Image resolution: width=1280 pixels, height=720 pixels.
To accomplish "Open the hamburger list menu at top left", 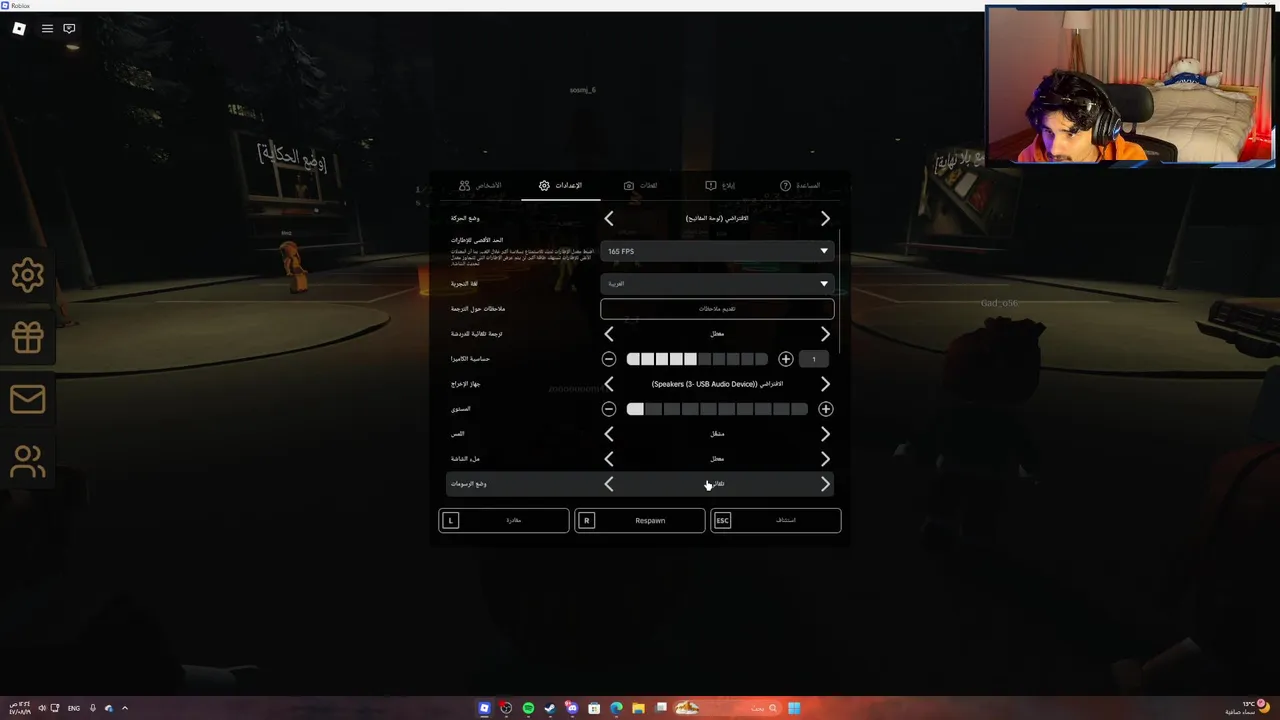I will click(x=47, y=28).
